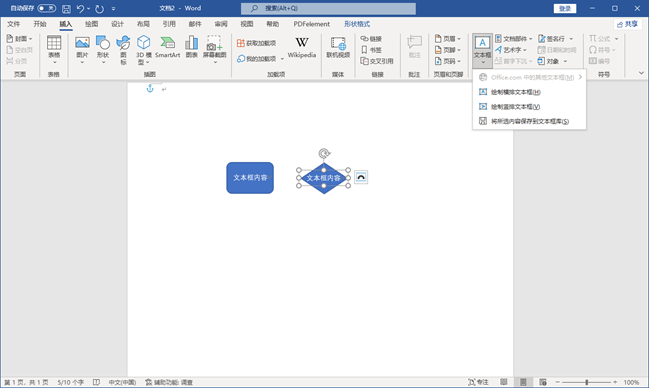Click the sign-in (登录) button
Viewport: 649px width, 388px height.
(x=565, y=8)
